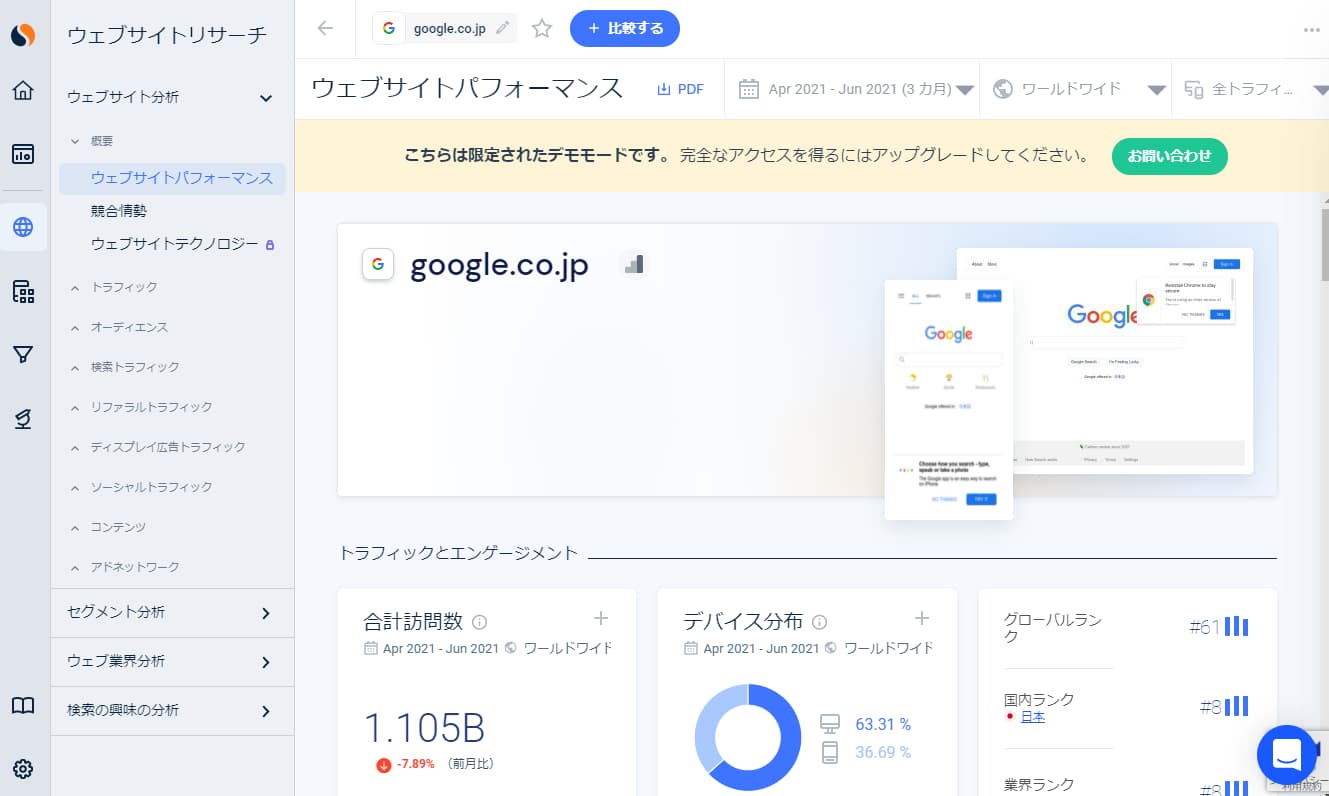The height and width of the screenshot is (796, 1329).
Task: Click the トラフィックとエンゲージメント section heading
Action: tap(459, 552)
